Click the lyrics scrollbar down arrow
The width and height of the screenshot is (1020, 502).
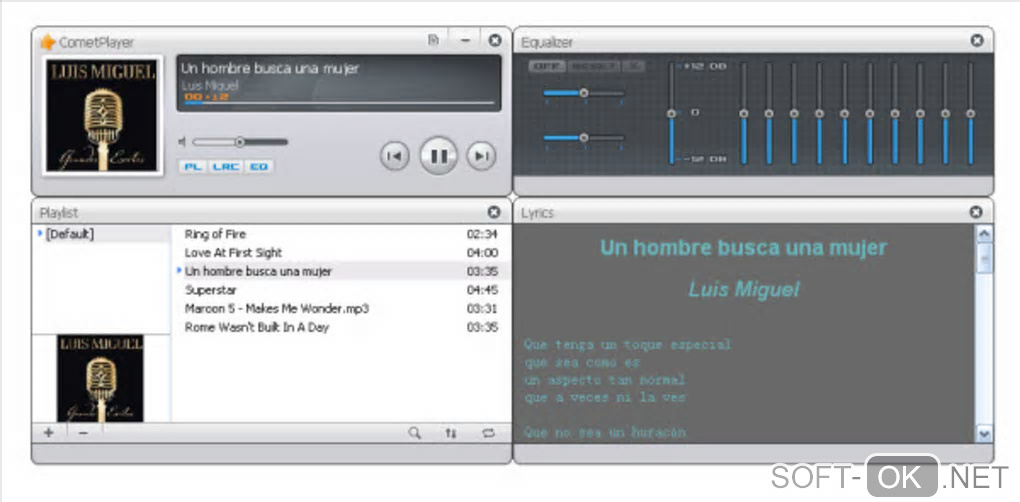[x=984, y=434]
